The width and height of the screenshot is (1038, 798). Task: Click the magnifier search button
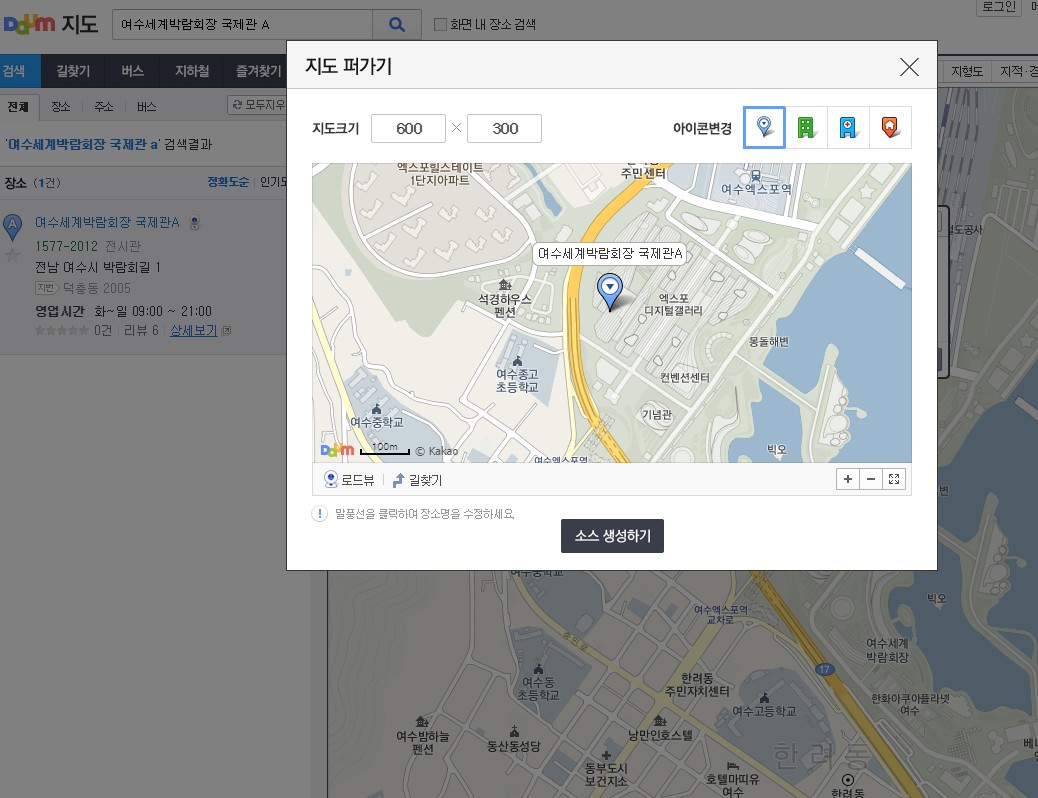(x=397, y=24)
